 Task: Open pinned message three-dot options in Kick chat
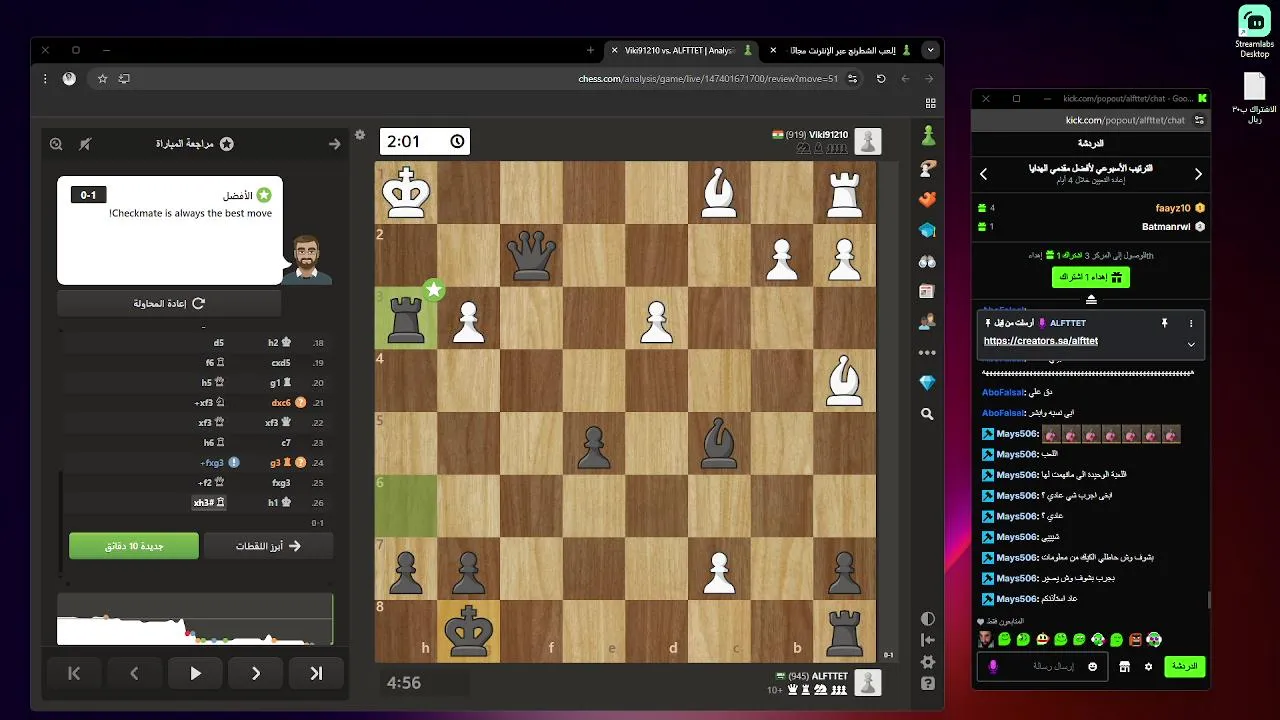(1191, 323)
